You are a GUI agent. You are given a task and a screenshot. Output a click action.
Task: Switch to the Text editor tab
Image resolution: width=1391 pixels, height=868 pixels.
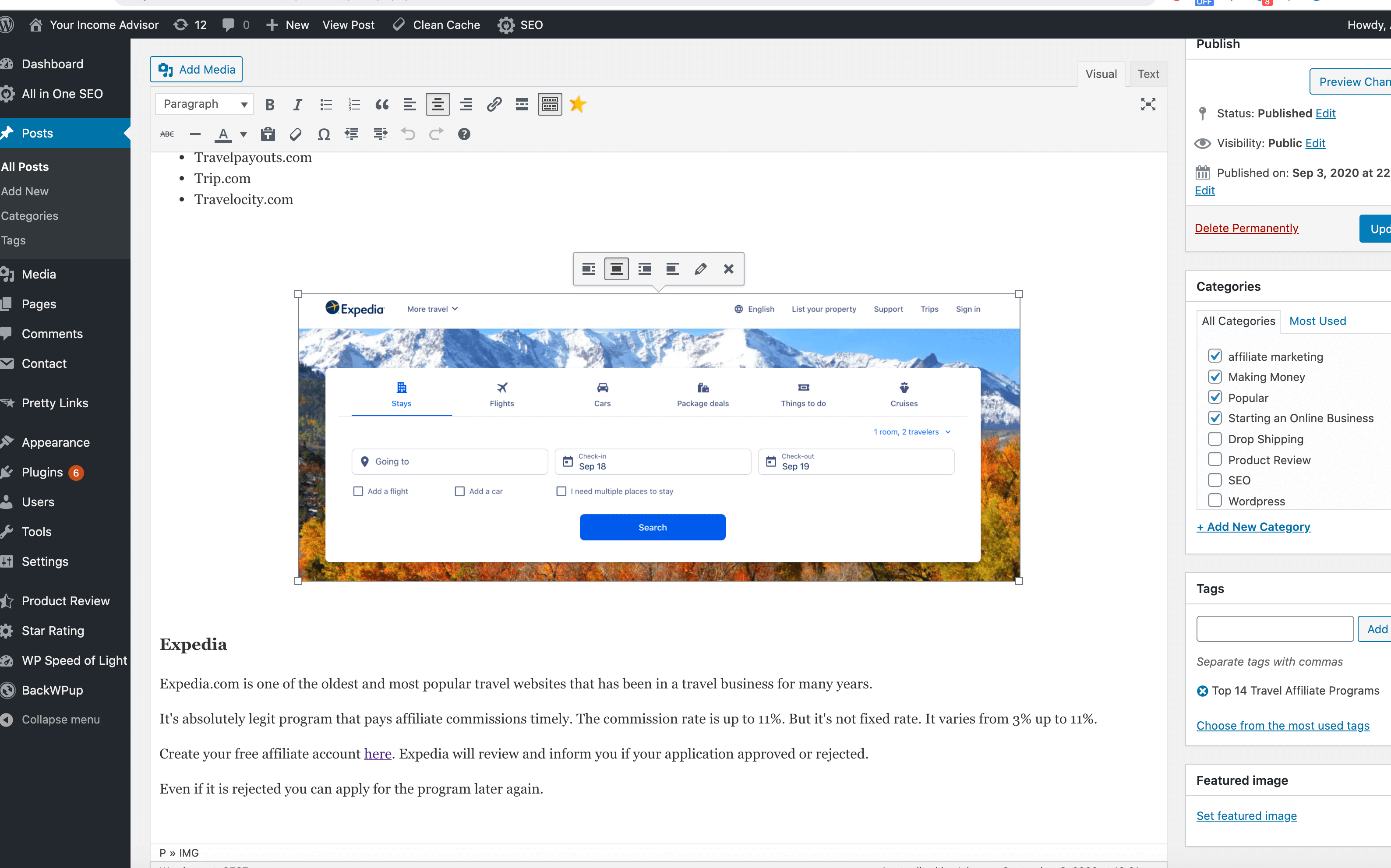[1148, 74]
